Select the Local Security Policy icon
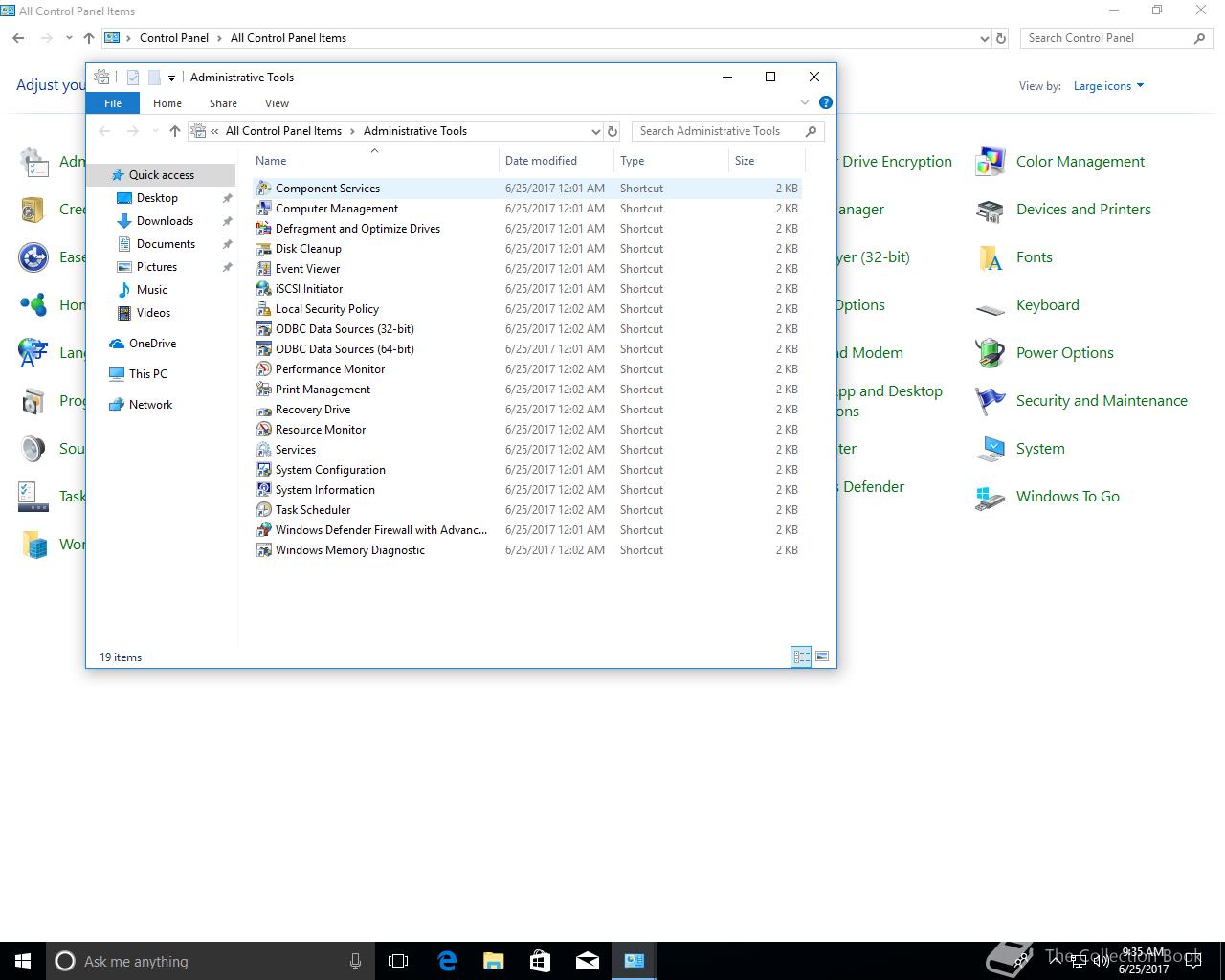1225x980 pixels. 264,309
